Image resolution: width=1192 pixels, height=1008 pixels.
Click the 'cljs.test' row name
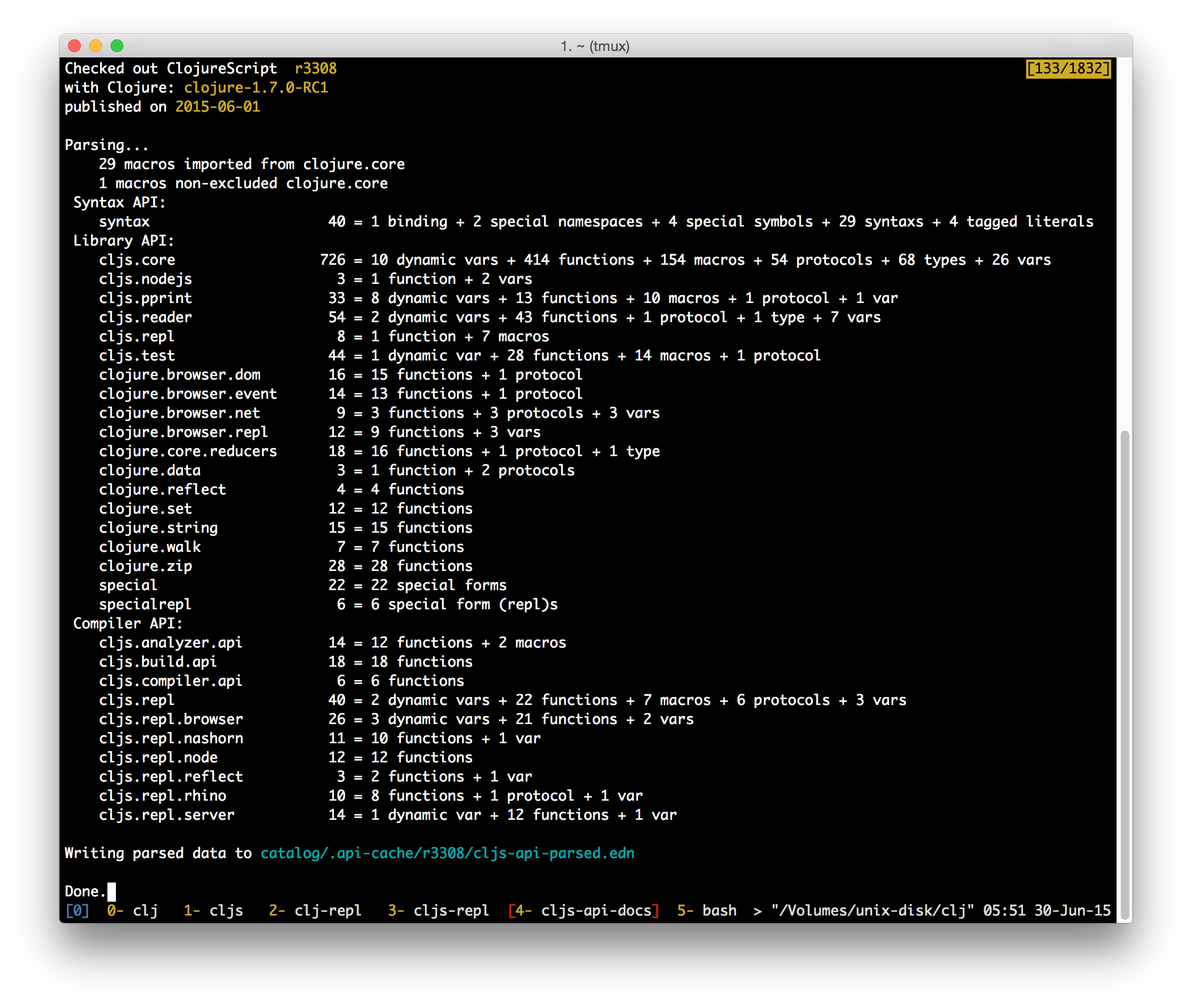(137, 356)
